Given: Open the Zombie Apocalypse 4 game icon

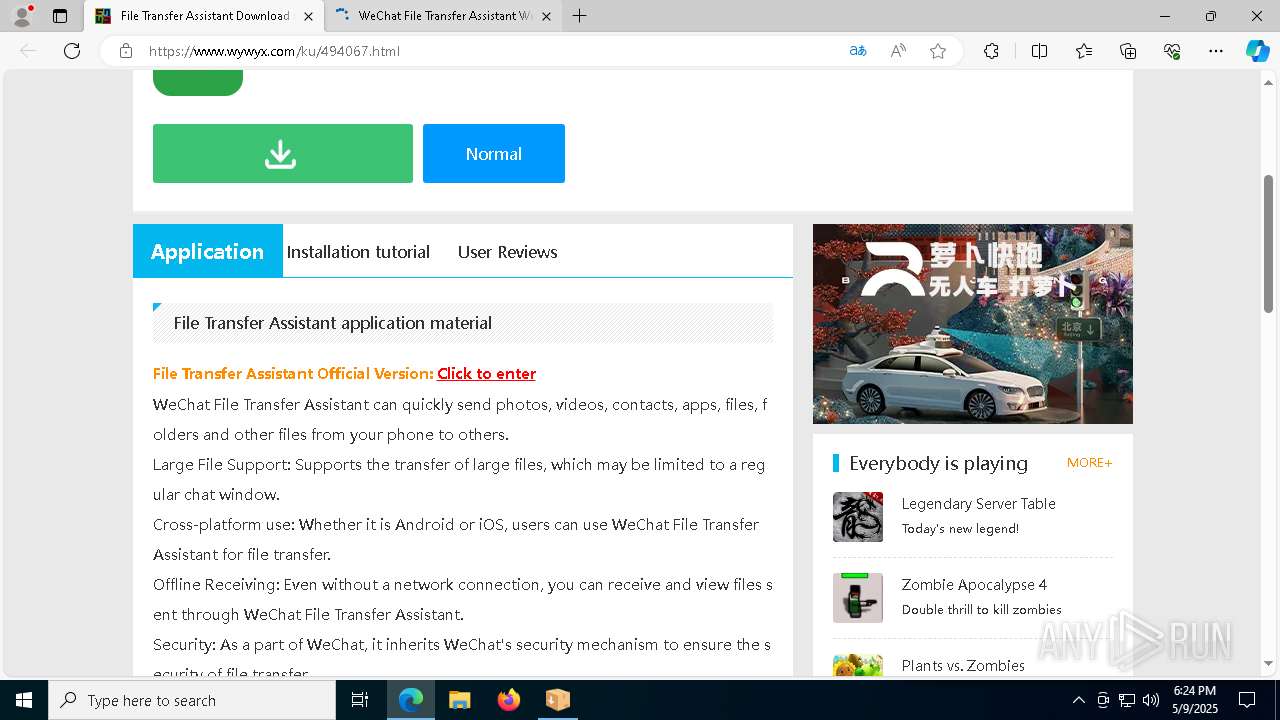Looking at the screenshot, I should [x=858, y=598].
